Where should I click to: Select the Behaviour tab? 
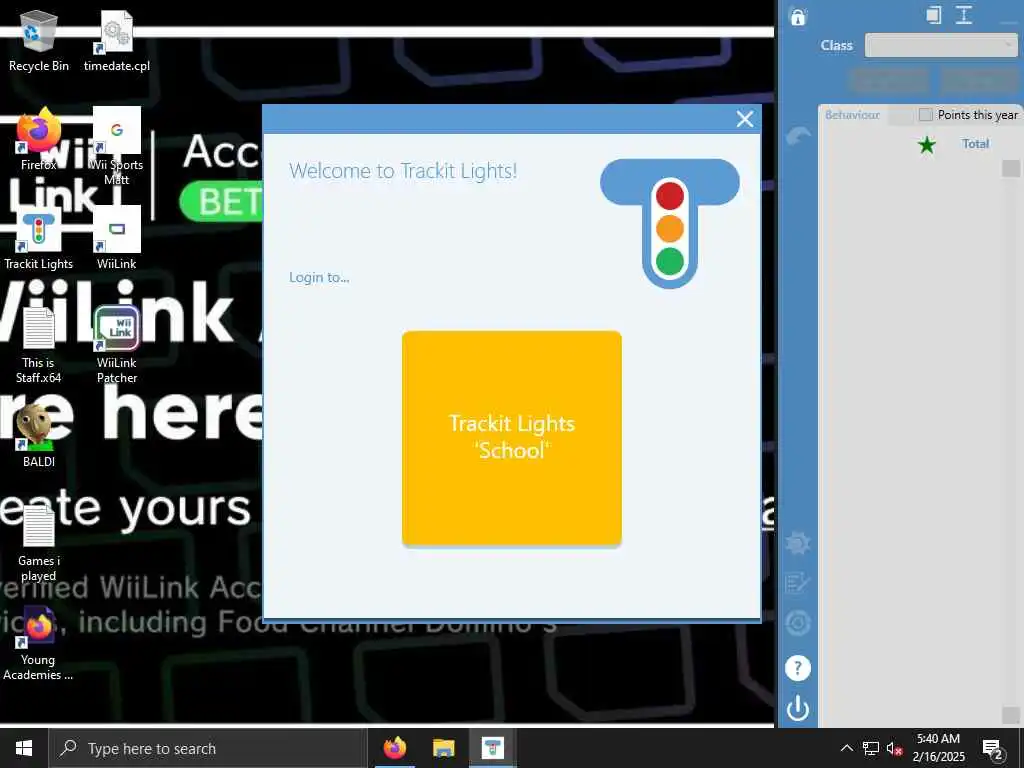click(852, 115)
